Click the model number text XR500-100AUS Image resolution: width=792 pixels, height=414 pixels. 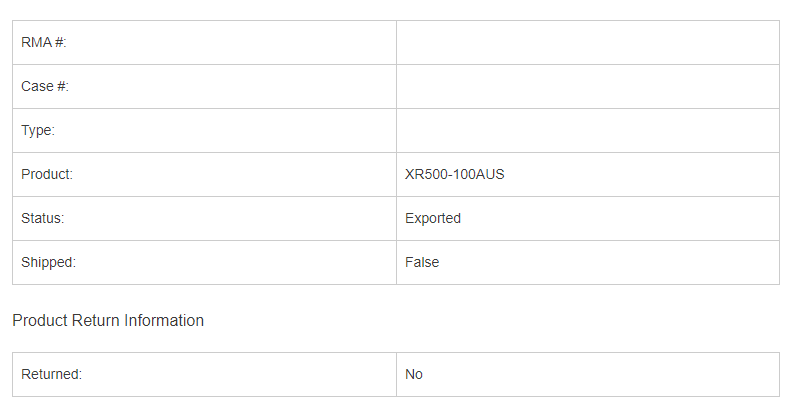[455, 174]
